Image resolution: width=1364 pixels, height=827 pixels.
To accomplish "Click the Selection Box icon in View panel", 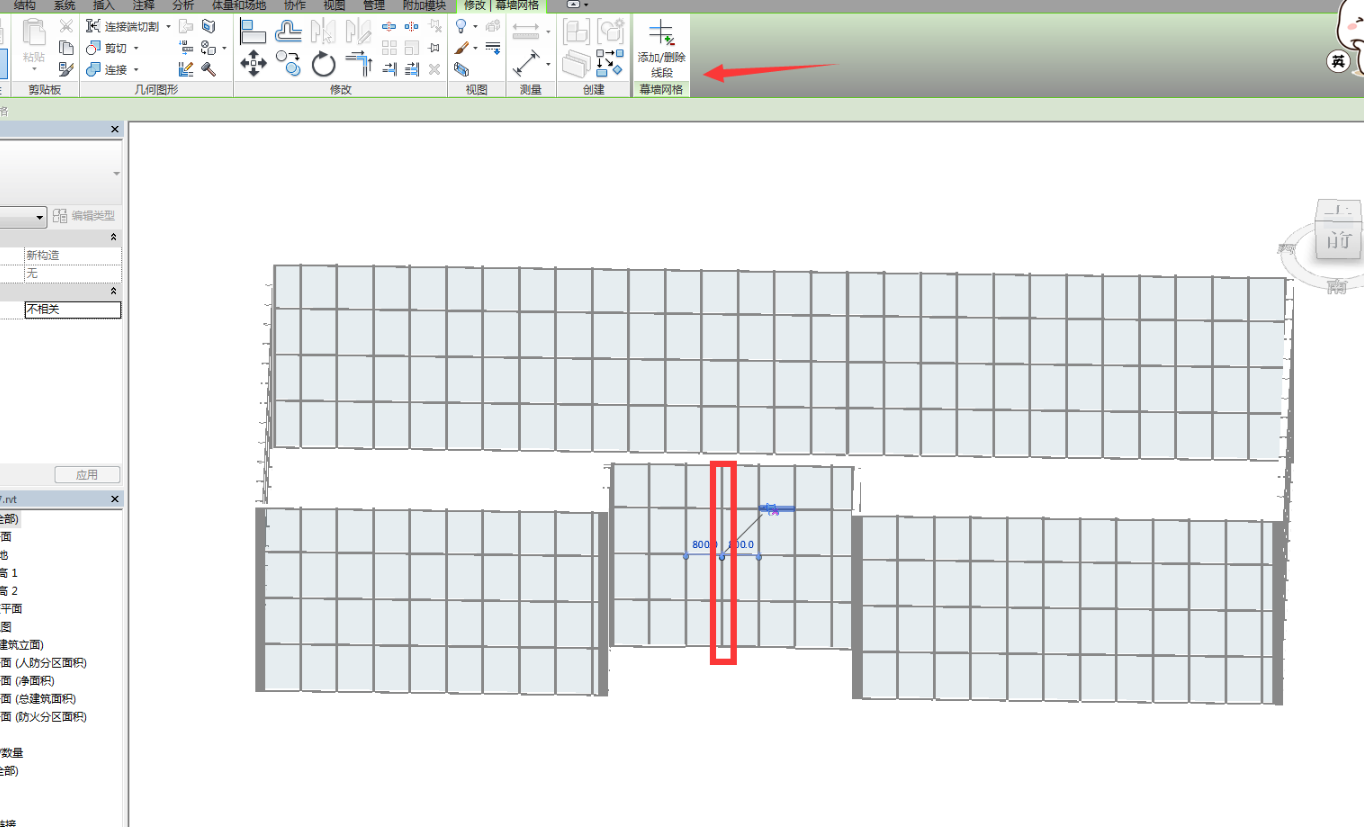I will click(461, 69).
